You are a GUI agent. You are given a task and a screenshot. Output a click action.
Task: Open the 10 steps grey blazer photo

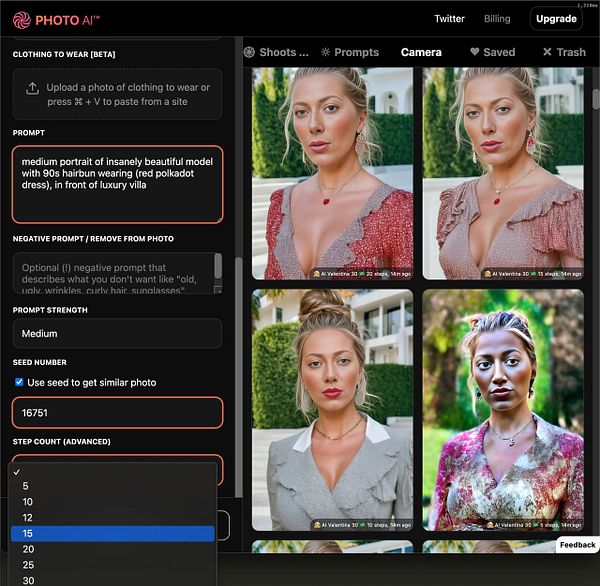pyautogui.click(x=333, y=410)
